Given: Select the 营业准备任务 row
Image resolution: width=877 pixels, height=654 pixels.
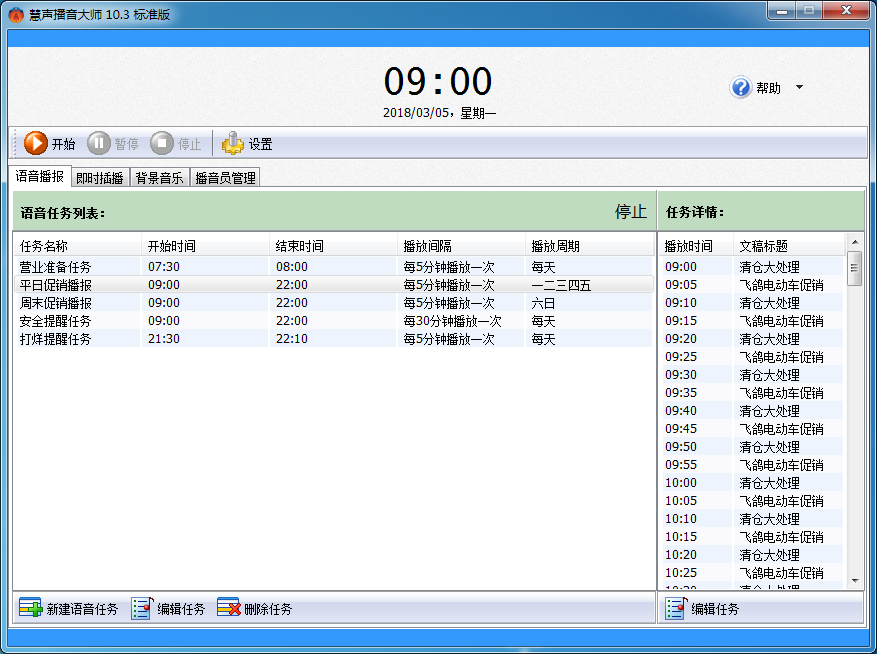Looking at the screenshot, I should click(333, 267).
